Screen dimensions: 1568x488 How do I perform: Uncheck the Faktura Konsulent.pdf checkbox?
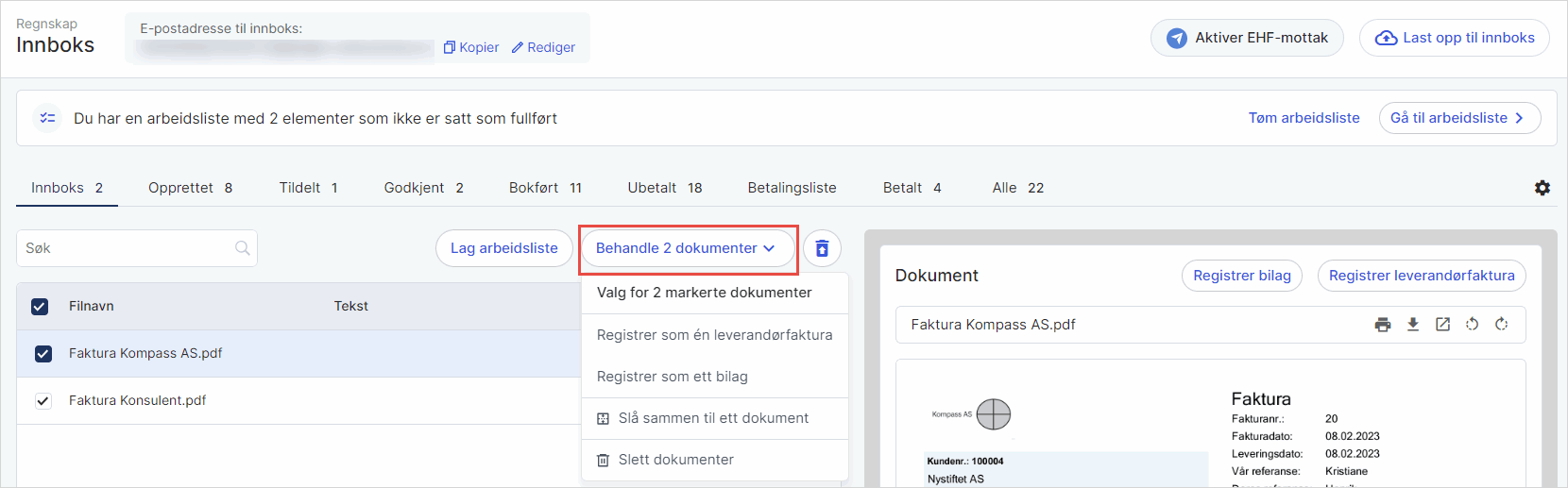pos(43,401)
